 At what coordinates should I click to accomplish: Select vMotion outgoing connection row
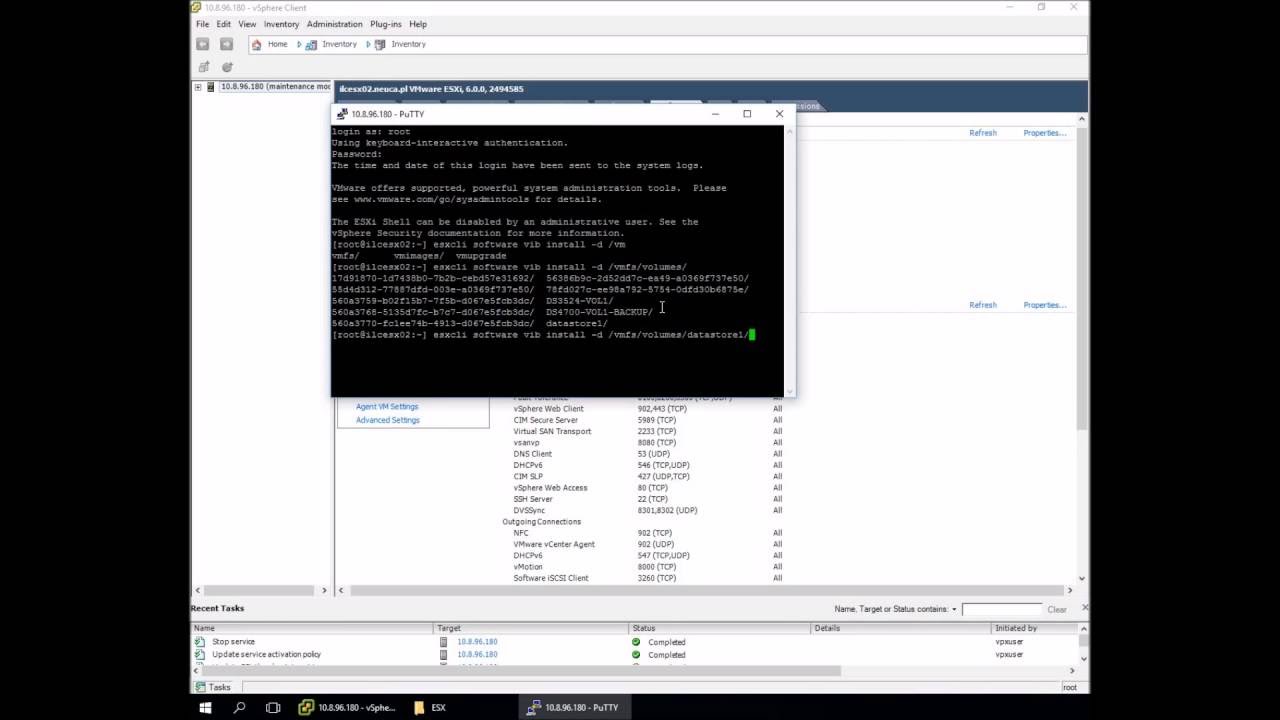(650, 567)
